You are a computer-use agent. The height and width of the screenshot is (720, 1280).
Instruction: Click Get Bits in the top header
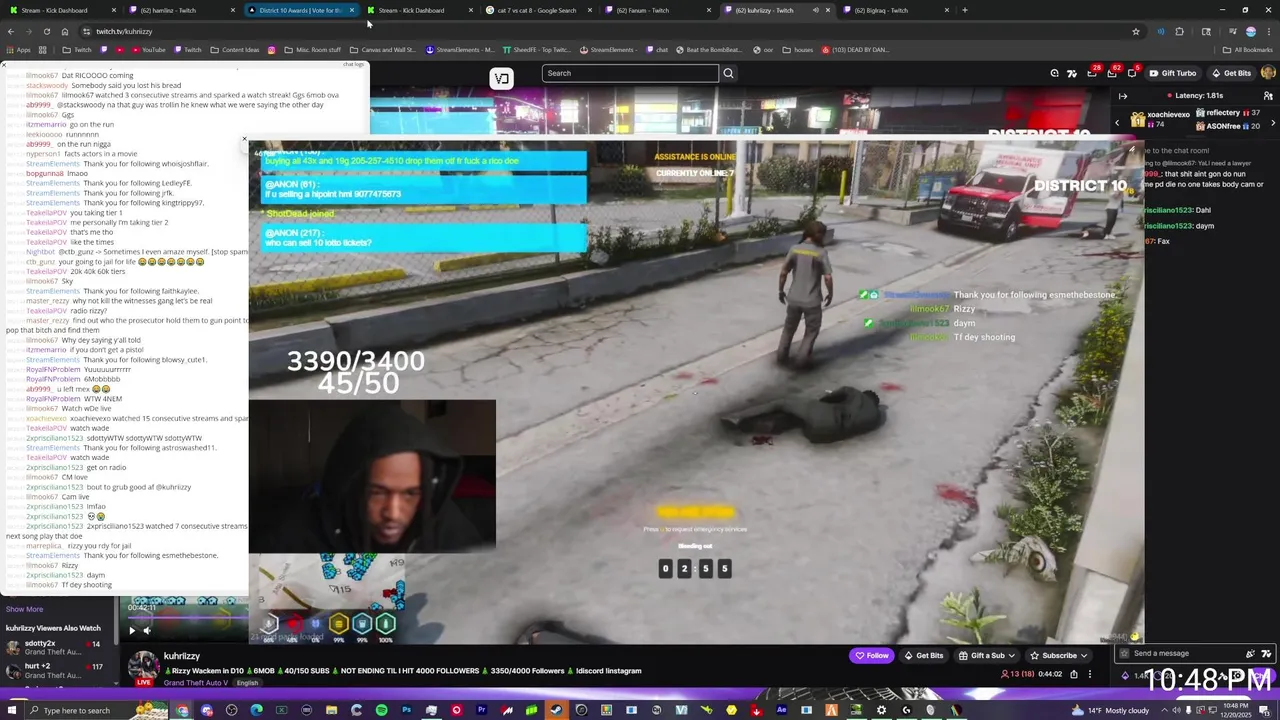coord(1231,73)
